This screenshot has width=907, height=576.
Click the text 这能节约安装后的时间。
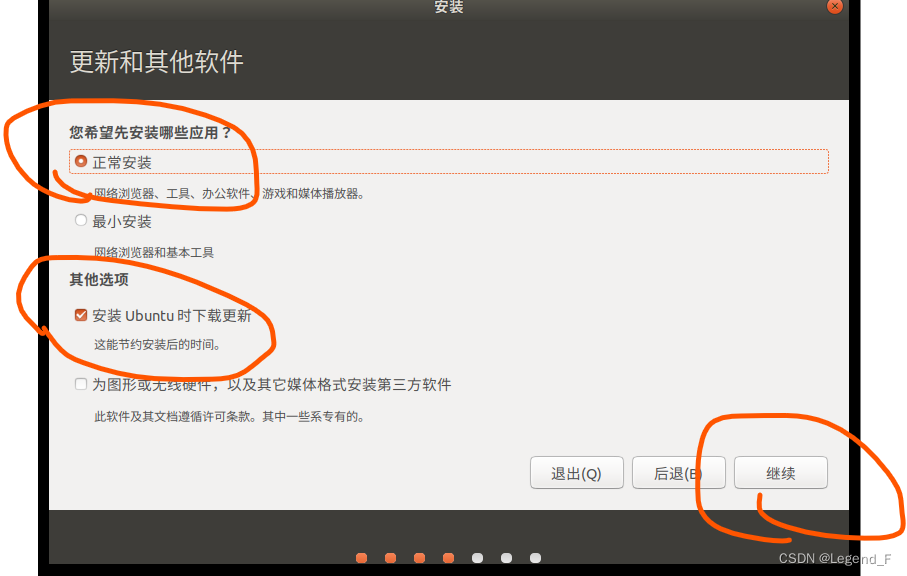(x=157, y=345)
